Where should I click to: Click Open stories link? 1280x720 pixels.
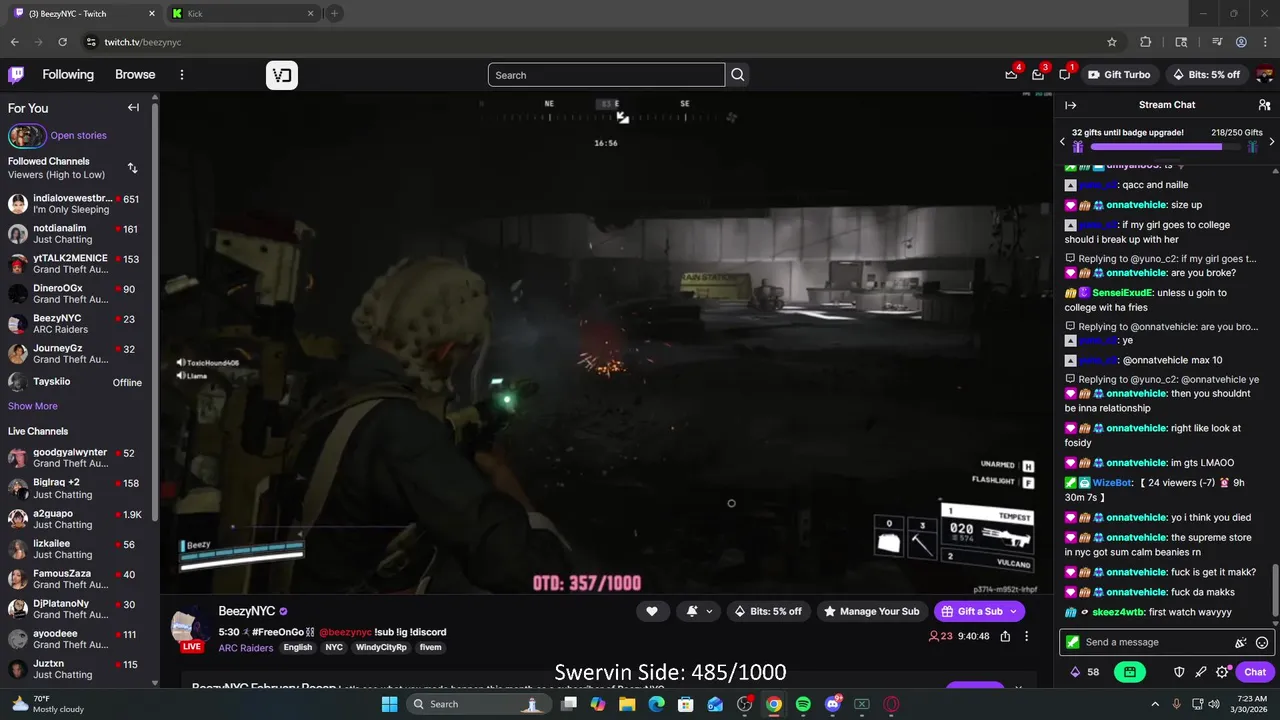click(79, 136)
